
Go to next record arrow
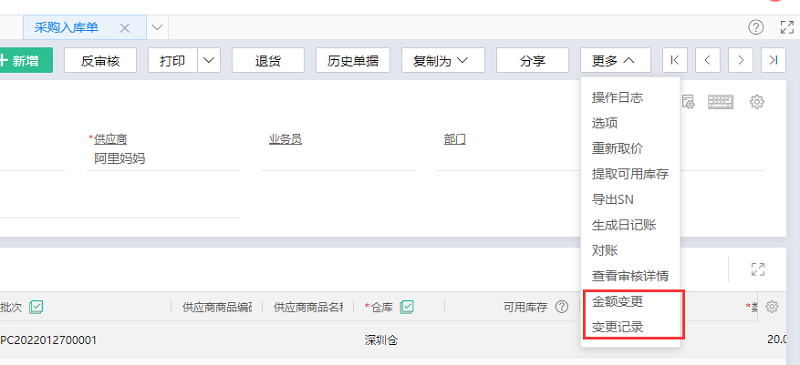(x=740, y=60)
